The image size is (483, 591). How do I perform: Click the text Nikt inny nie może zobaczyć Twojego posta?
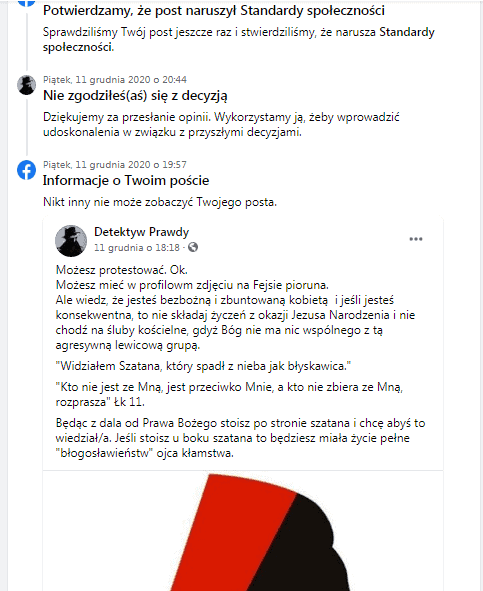tap(160, 202)
